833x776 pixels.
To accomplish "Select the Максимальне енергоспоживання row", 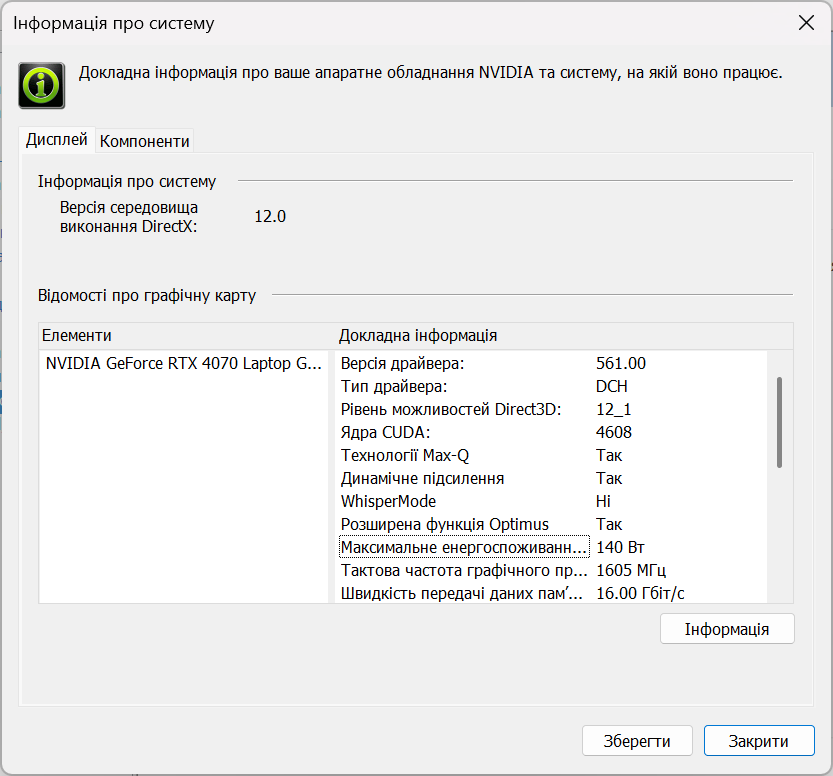I will click(x=553, y=547).
